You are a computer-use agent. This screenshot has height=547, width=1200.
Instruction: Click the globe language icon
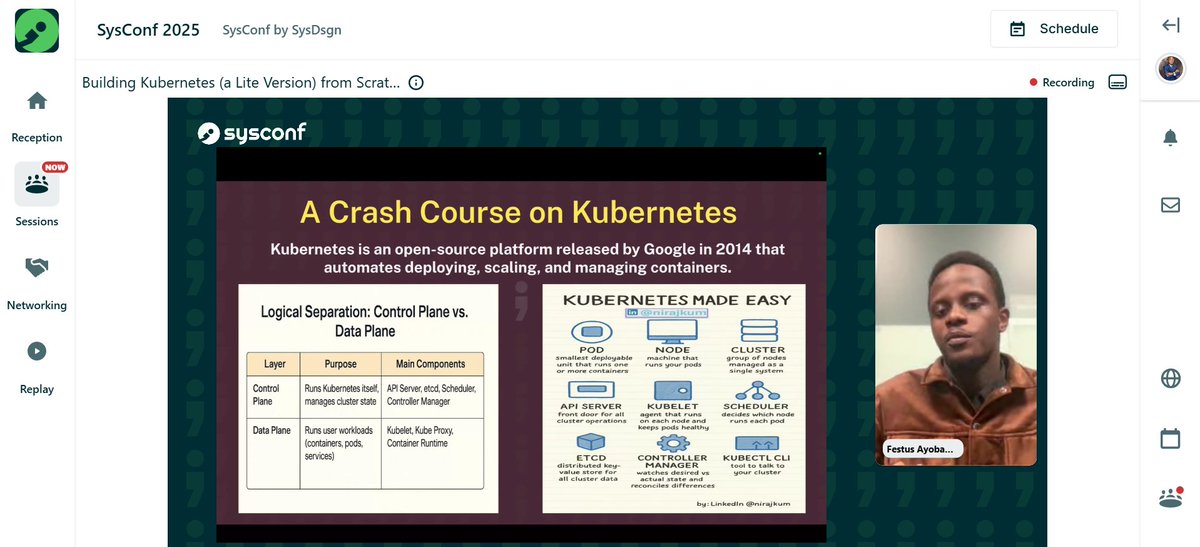pyautogui.click(x=1170, y=378)
